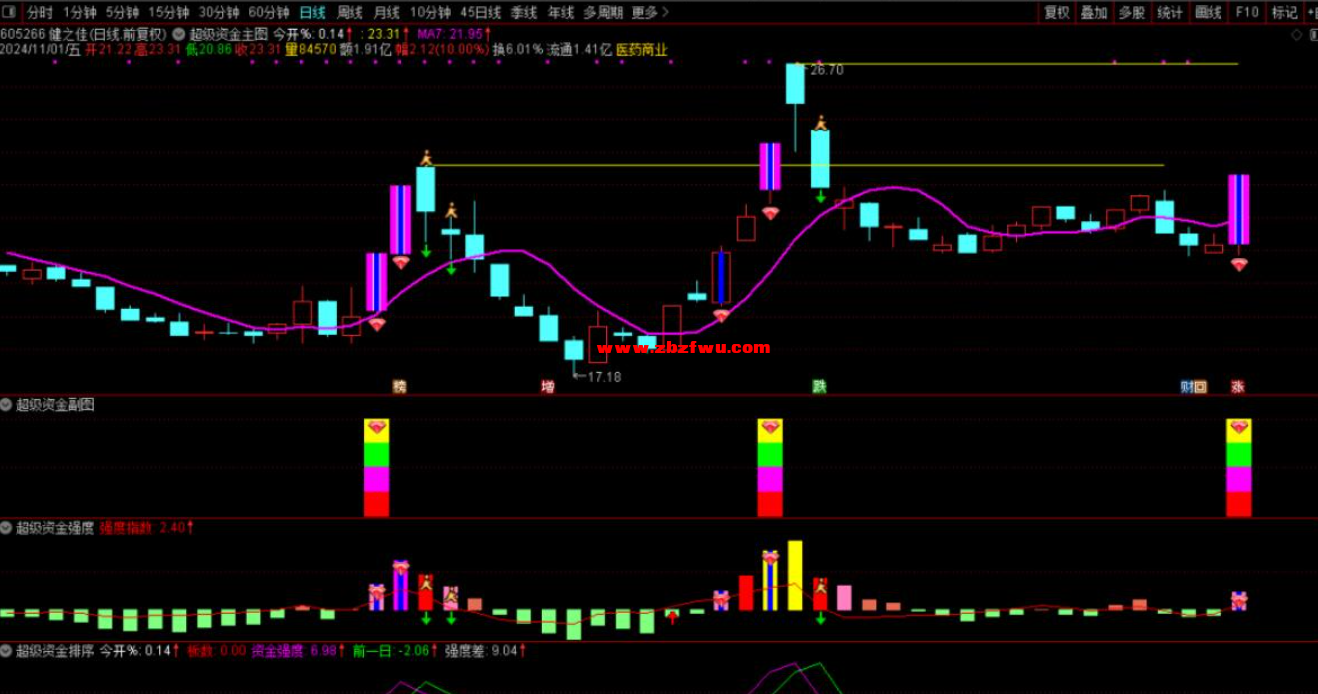Open the 超级资金强度 panel dropdown arrow

[x=7, y=527]
